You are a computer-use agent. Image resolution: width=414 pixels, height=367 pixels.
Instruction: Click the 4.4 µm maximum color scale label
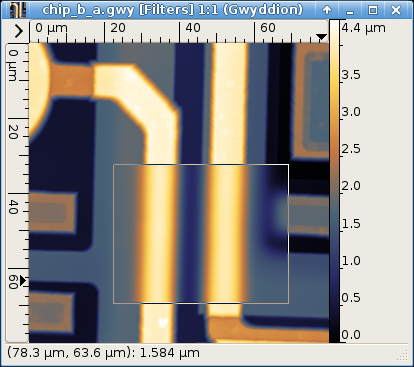click(x=363, y=28)
